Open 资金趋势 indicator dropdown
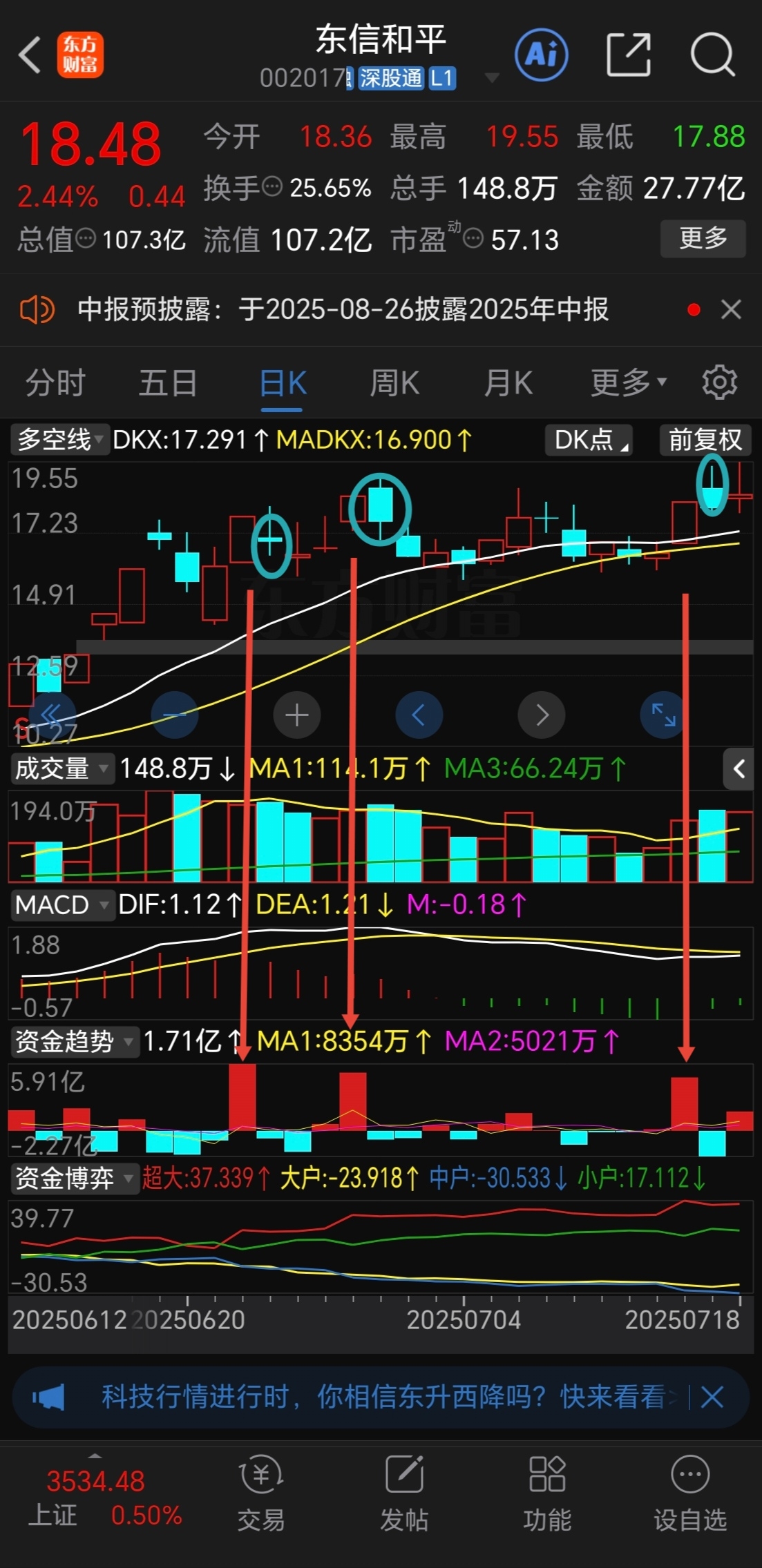The height and width of the screenshot is (1568, 762). 74,1041
